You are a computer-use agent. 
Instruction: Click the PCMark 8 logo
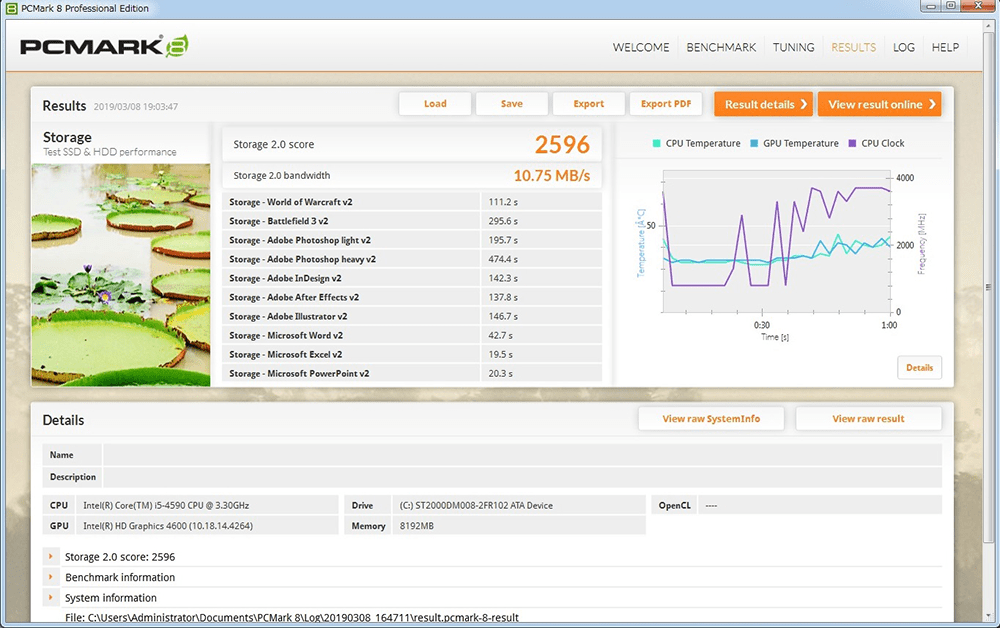click(x=104, y=46)
